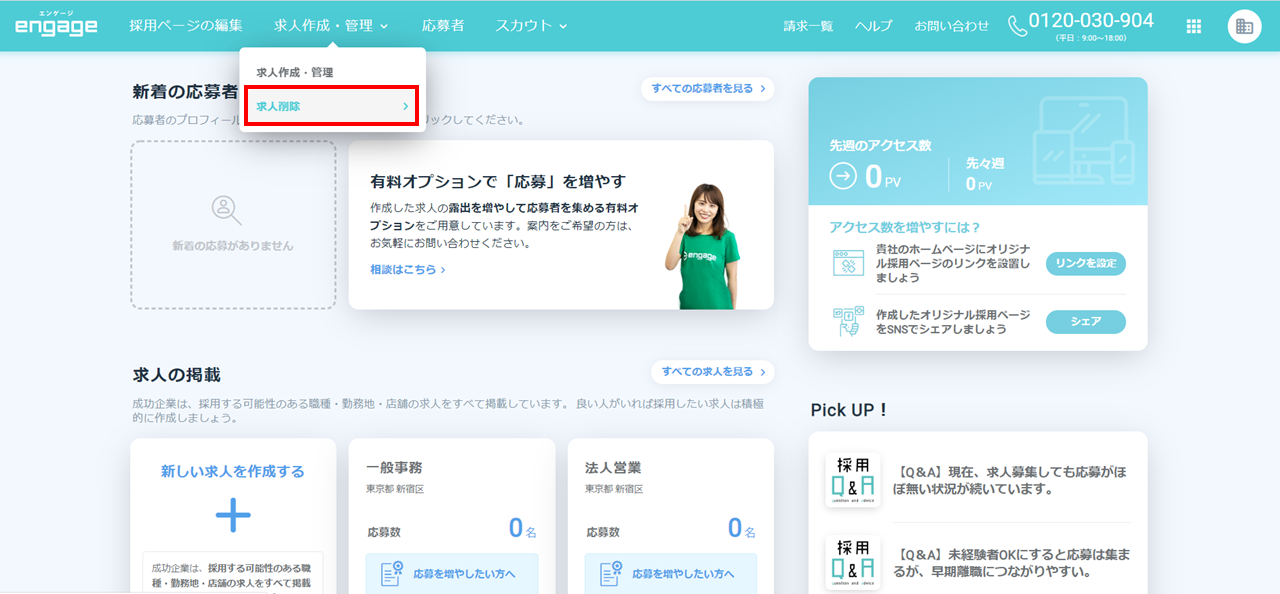The image size is (1280, 594).
Task: Click the 求人の掲載 section heading
Action: click(177, 375)
